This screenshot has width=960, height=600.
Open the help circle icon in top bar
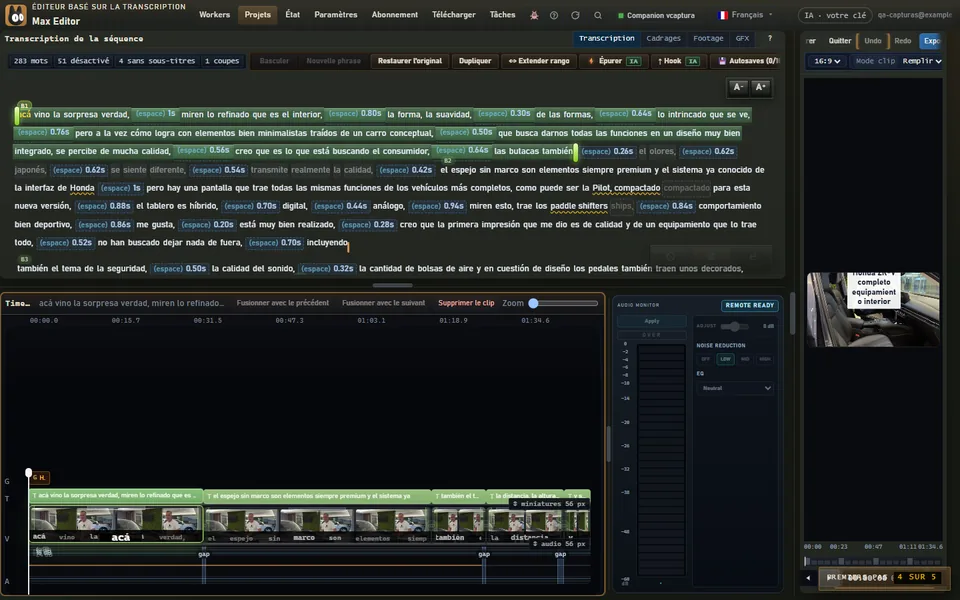tap(553, 15)
